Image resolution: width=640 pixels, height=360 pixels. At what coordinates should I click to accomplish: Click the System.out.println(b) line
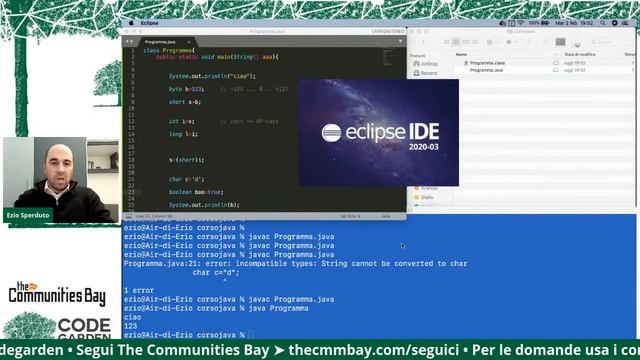(x=204, y=205)
